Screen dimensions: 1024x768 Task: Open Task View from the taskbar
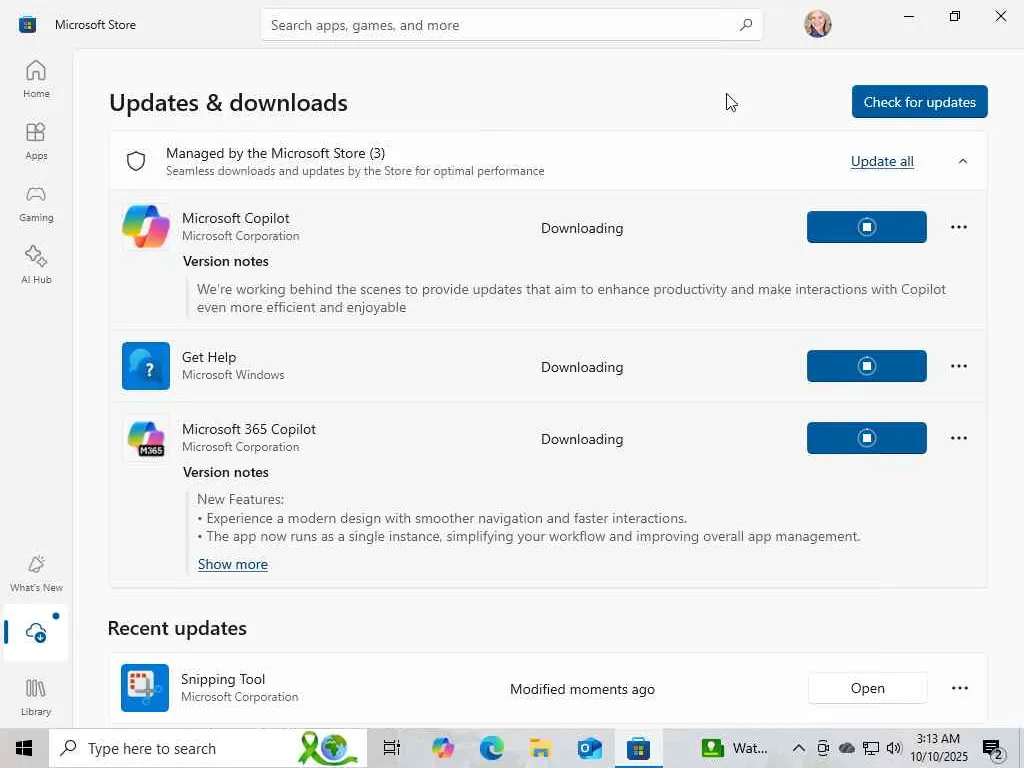point(392,748)
